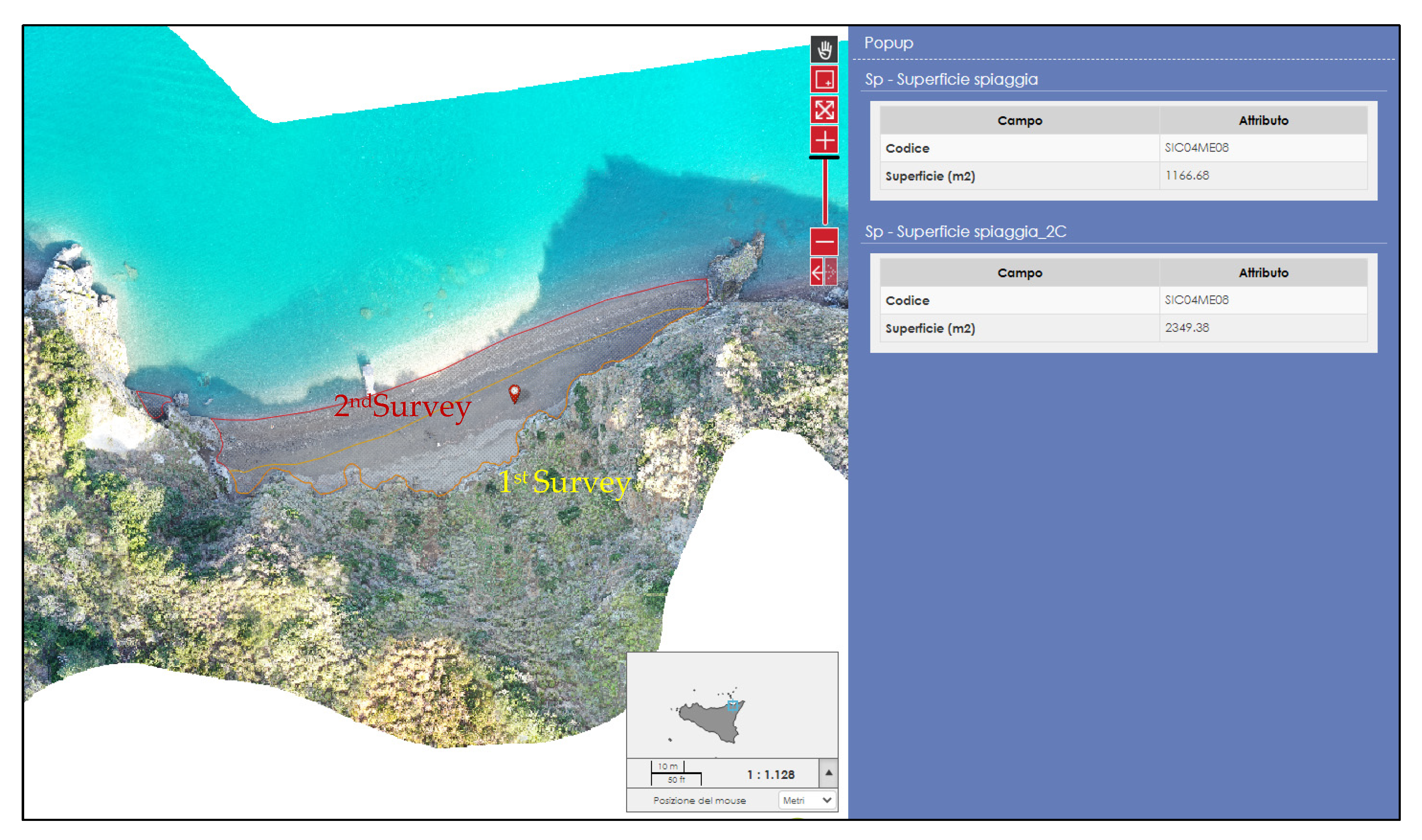Collapse the overview map with triangle button
The image size is (1422, 840).
[829, 773]
